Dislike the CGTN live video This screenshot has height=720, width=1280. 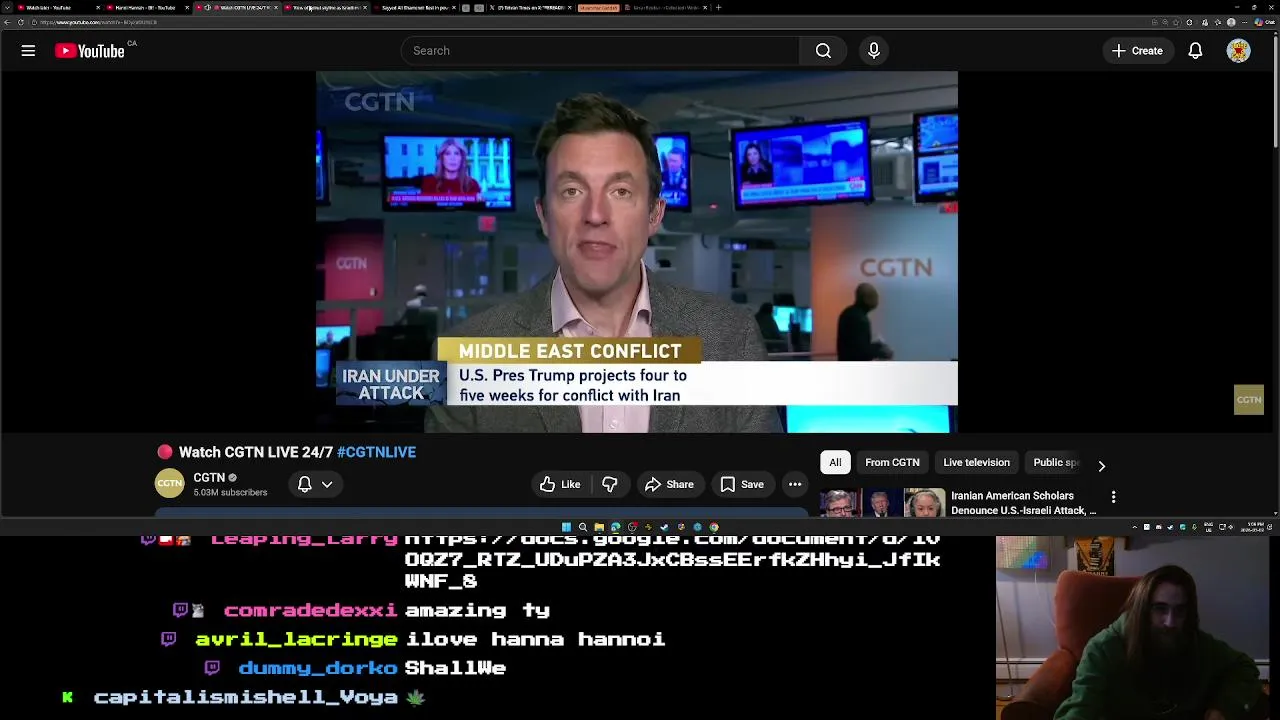(609, 484)
